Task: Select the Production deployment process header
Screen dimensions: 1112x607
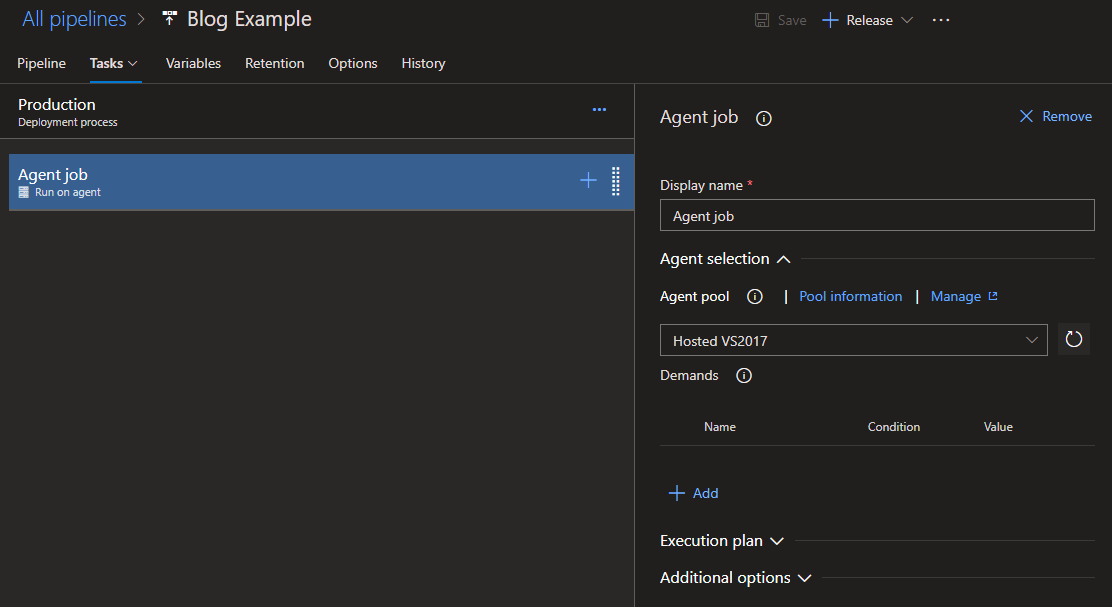Action: tap(317, 111)
